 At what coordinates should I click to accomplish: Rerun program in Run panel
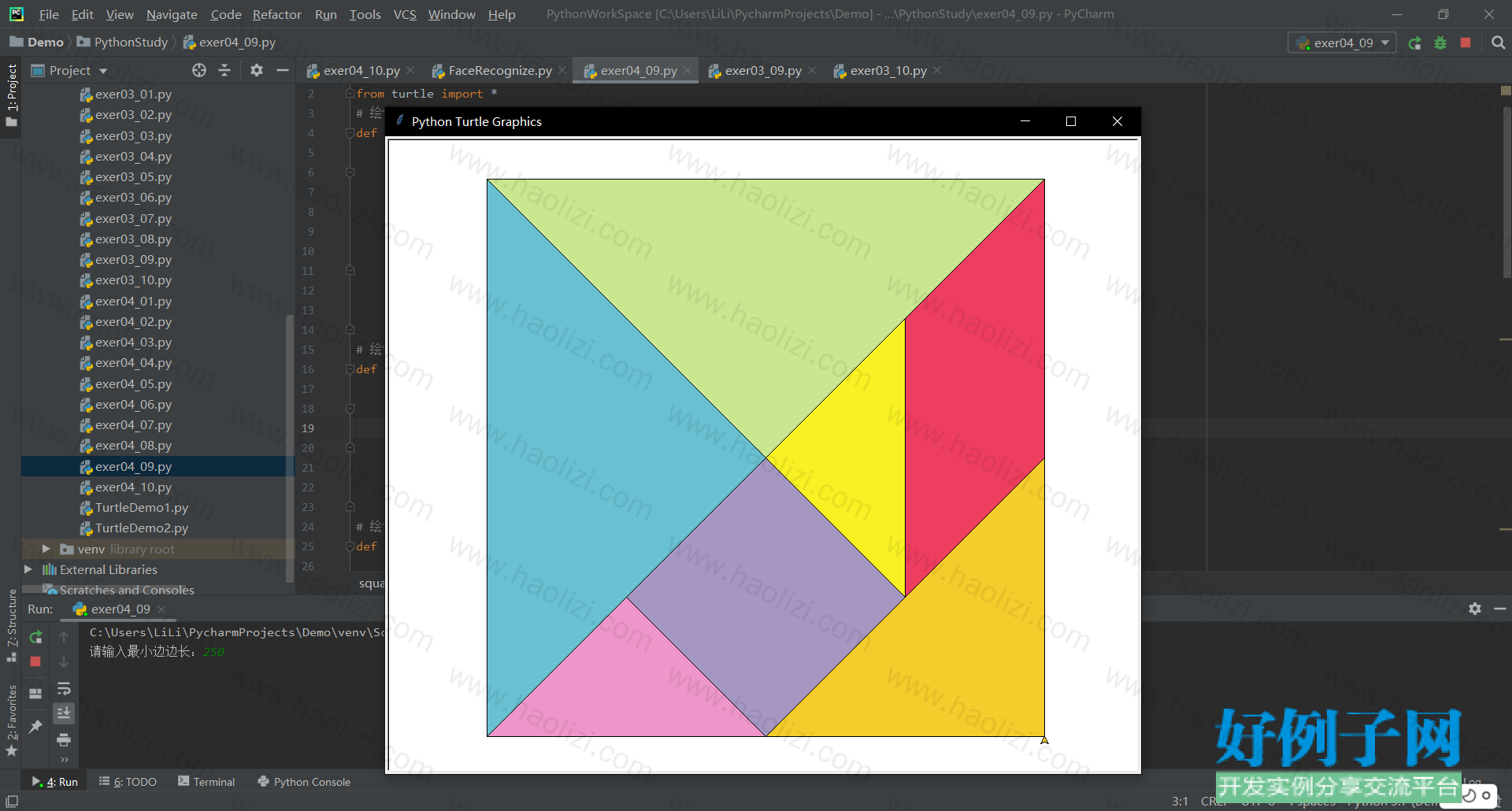[x=35, y=637]
